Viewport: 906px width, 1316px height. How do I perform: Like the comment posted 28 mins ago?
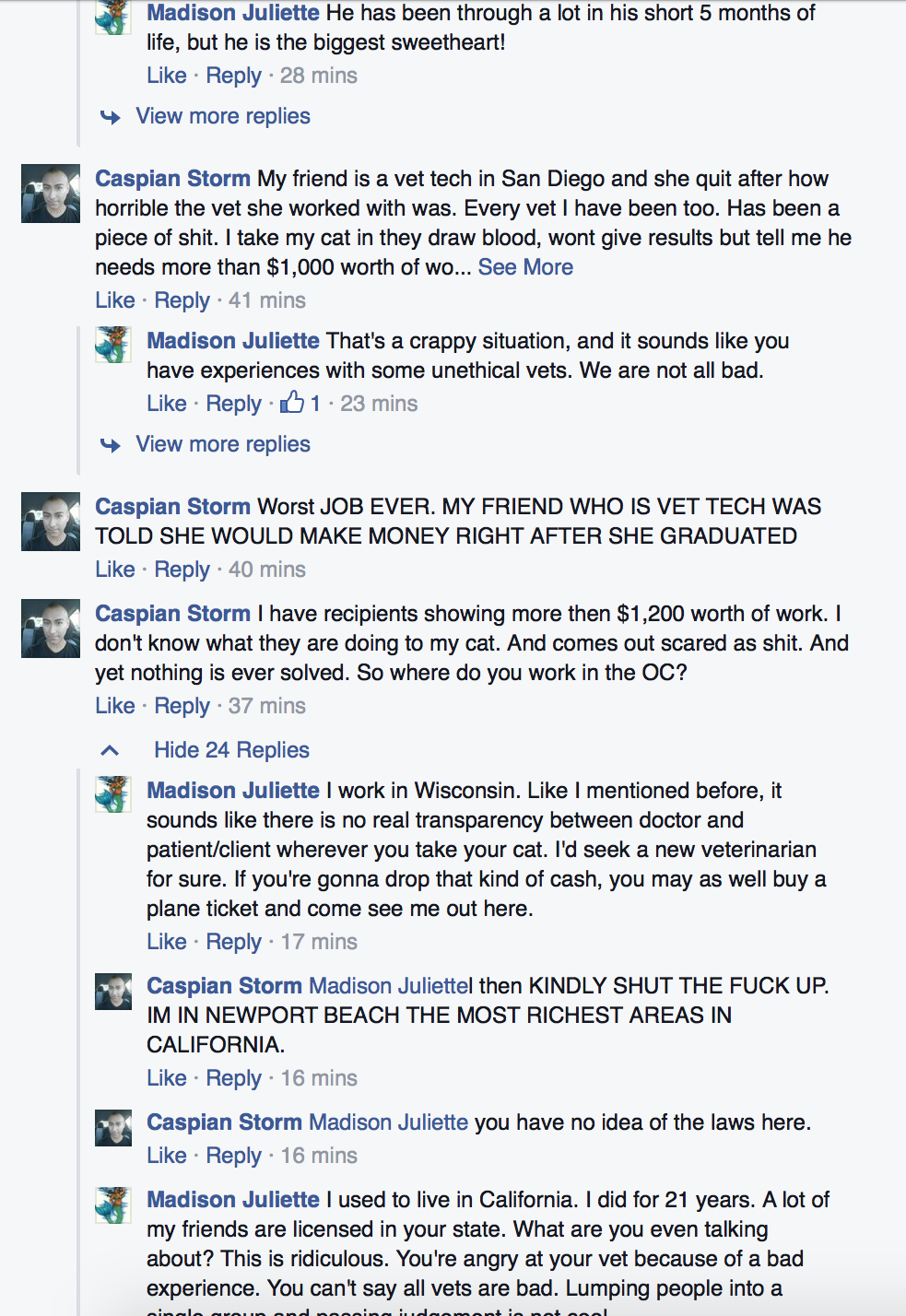pyautogui.click(x=167, y=76)
